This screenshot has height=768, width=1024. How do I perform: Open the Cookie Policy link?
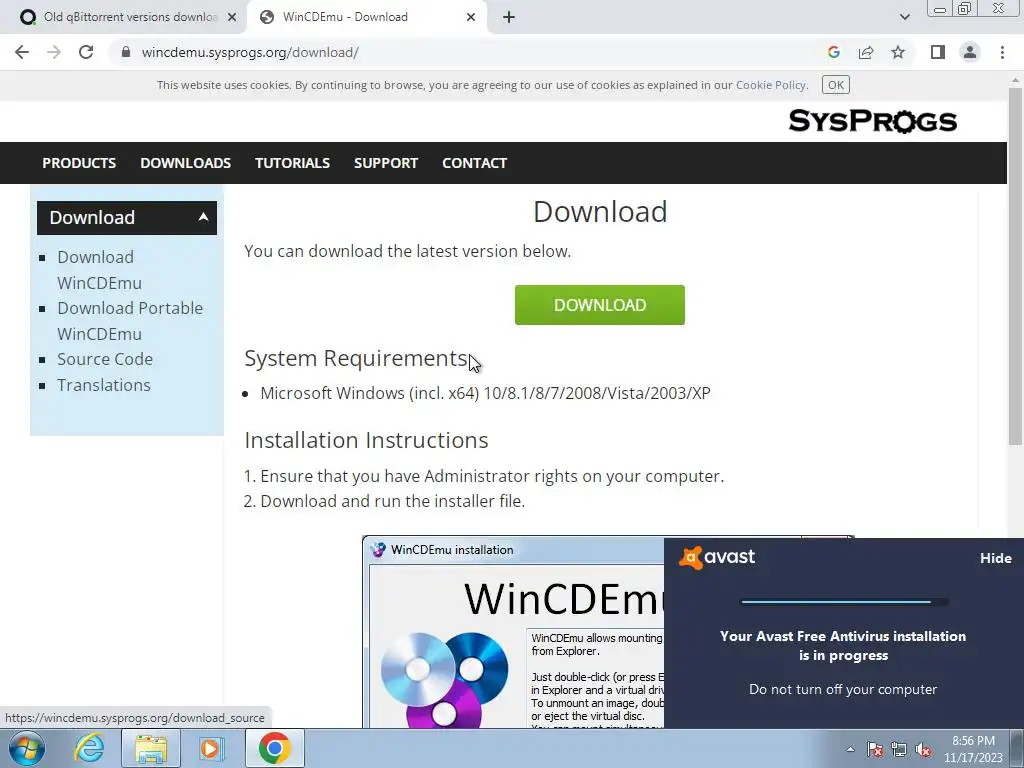(771, 85)
